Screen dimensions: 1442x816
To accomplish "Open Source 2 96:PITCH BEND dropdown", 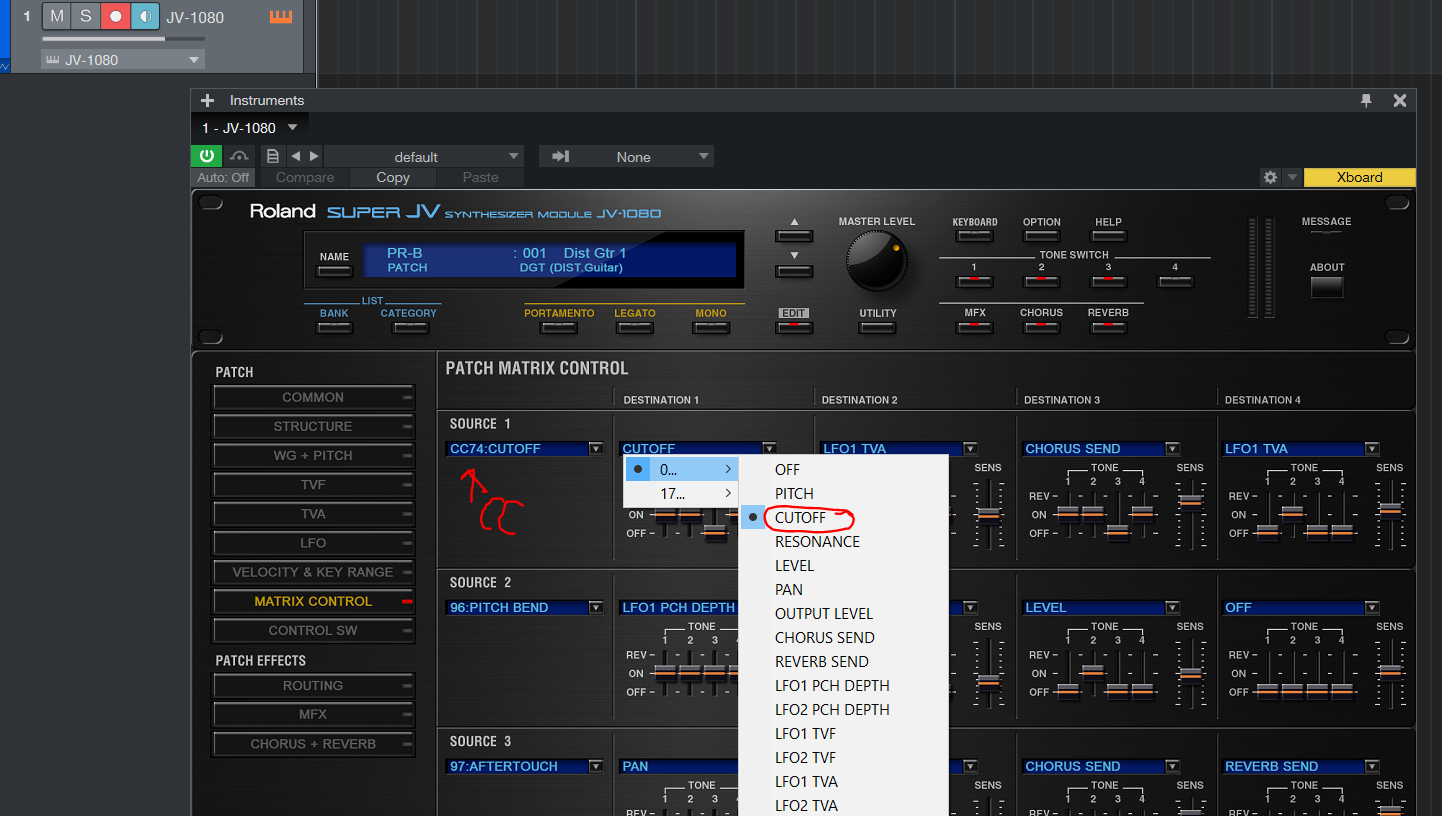I will coord(525,607).
